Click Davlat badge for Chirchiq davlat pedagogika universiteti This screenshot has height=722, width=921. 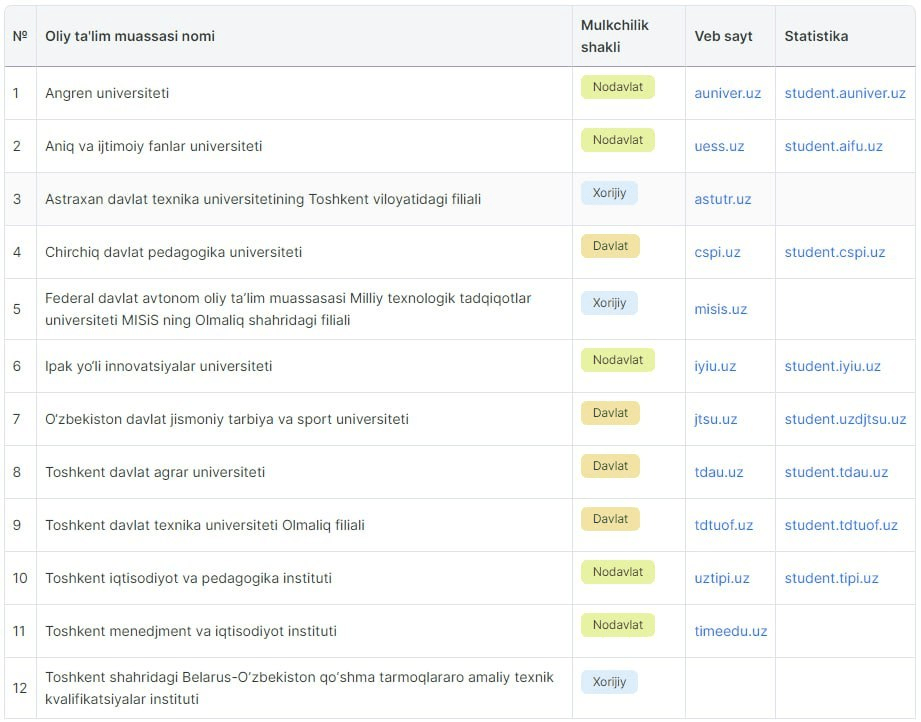610,246
